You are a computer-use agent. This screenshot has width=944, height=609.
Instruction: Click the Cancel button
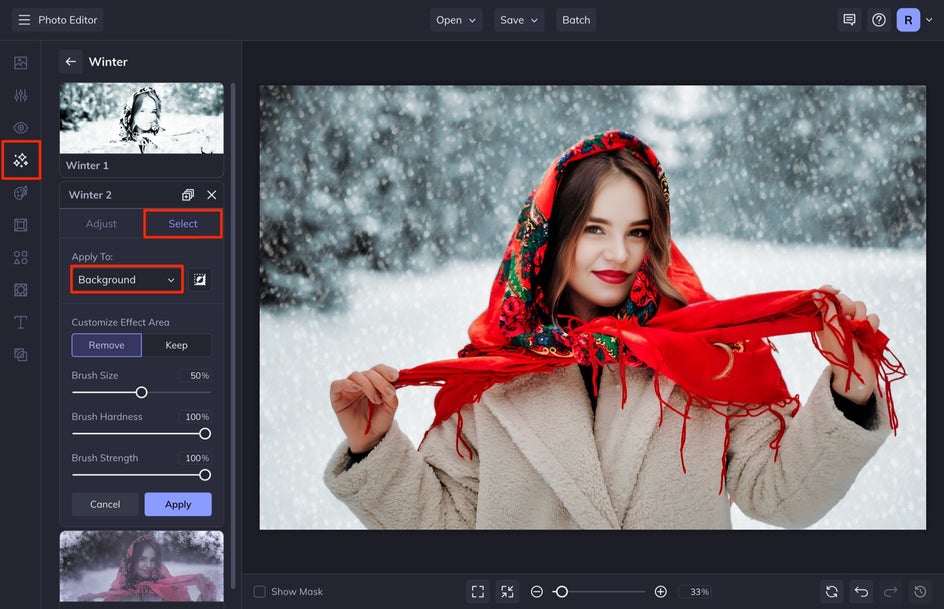coord(105,504)
